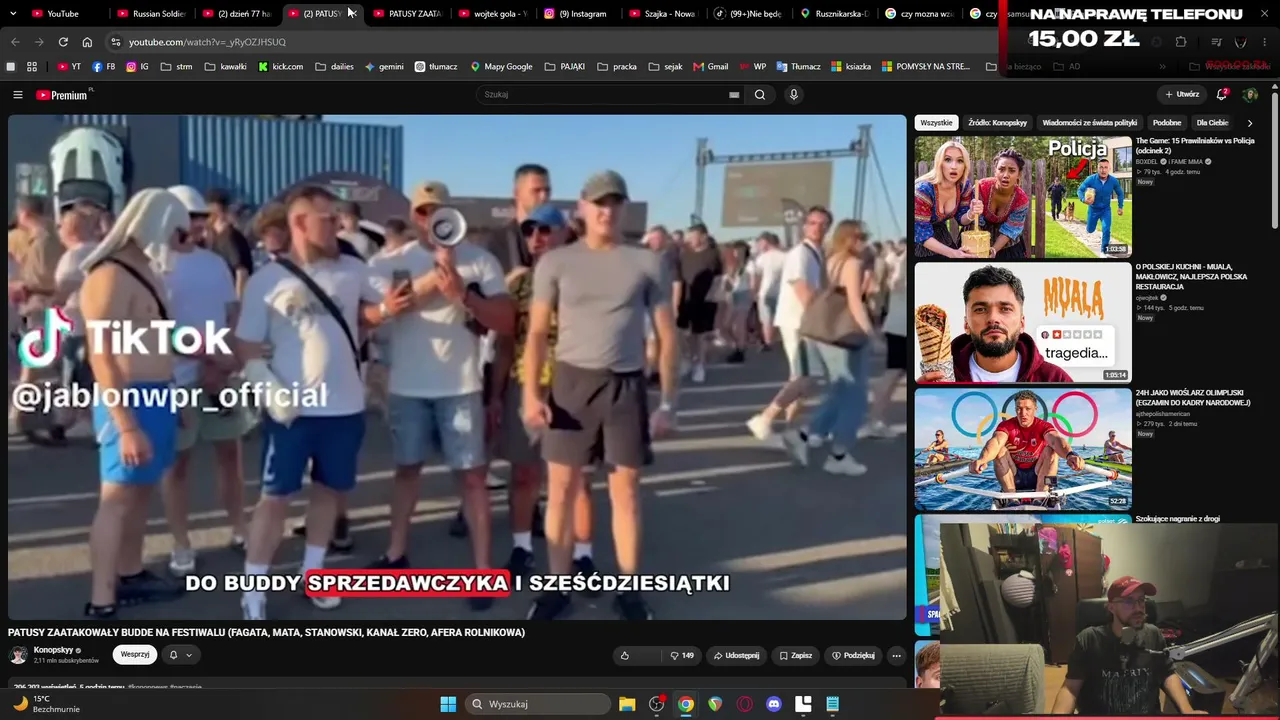The width and height of the screenshot is (1280, 720).
Task: Show more filter chips with right chevron
Action: (x=1249, y=123)
